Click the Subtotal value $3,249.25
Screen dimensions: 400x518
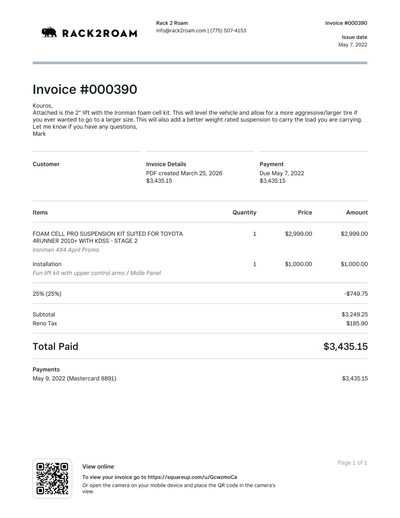355,314
